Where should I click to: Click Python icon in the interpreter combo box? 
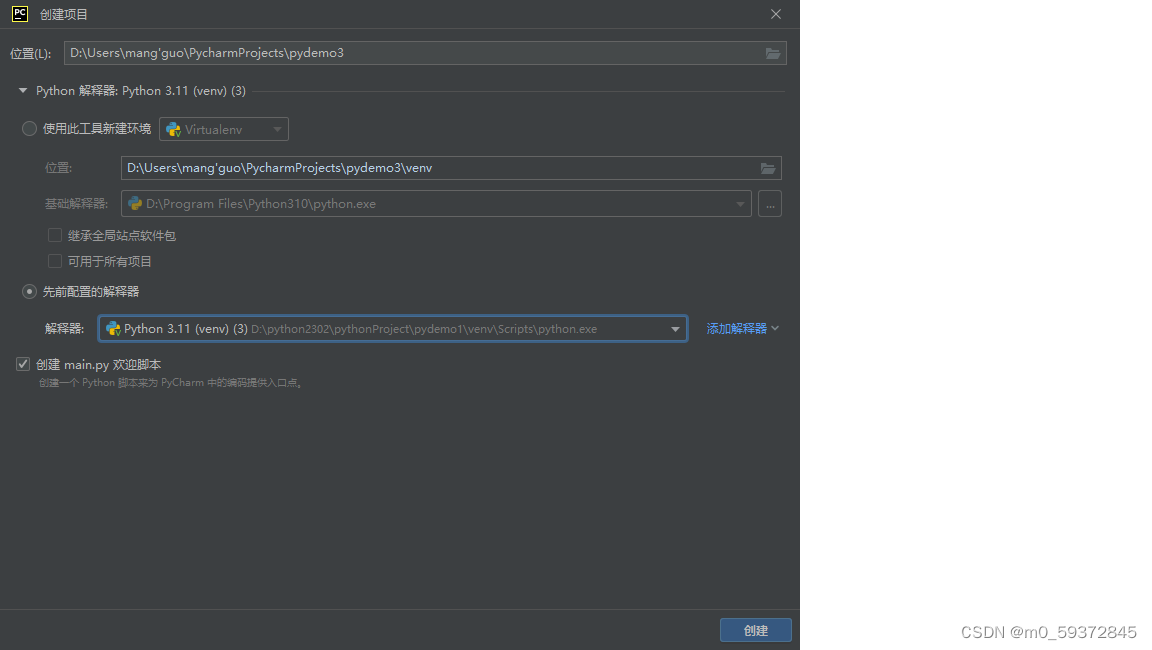pyautogui.click(x=113, y=328)
